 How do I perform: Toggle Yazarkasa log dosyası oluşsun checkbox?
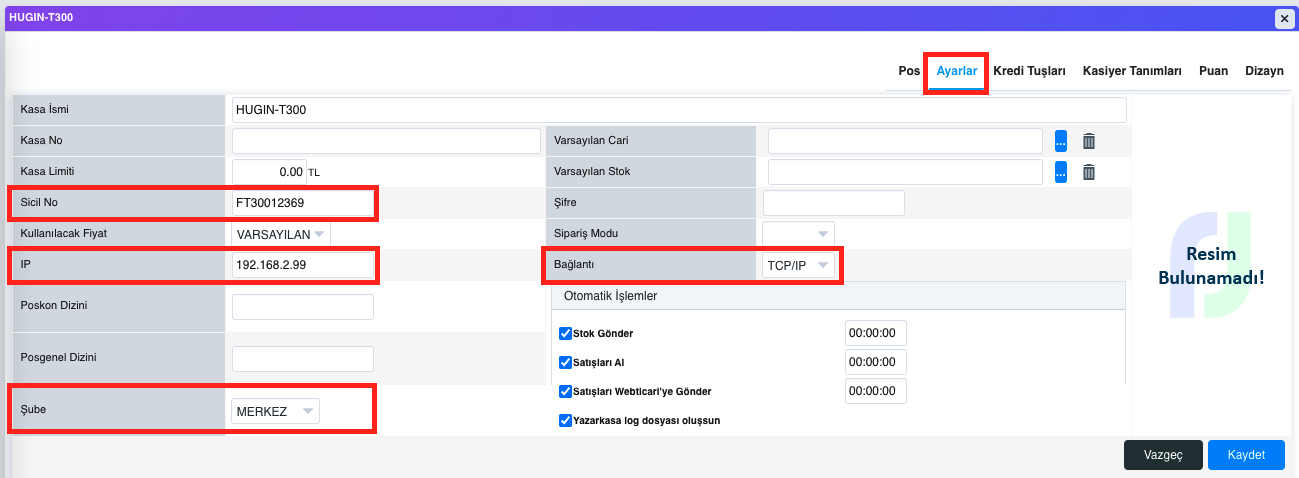tap(565, 420)
